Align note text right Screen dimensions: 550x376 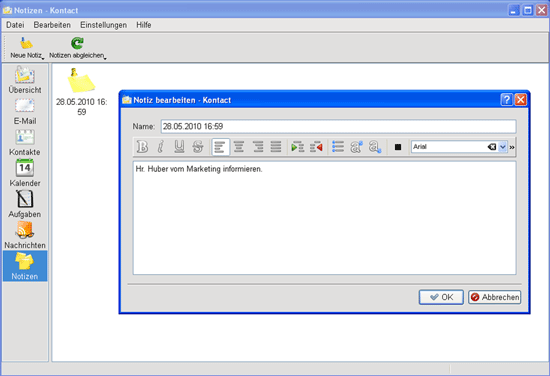click(x=258, y=147)
